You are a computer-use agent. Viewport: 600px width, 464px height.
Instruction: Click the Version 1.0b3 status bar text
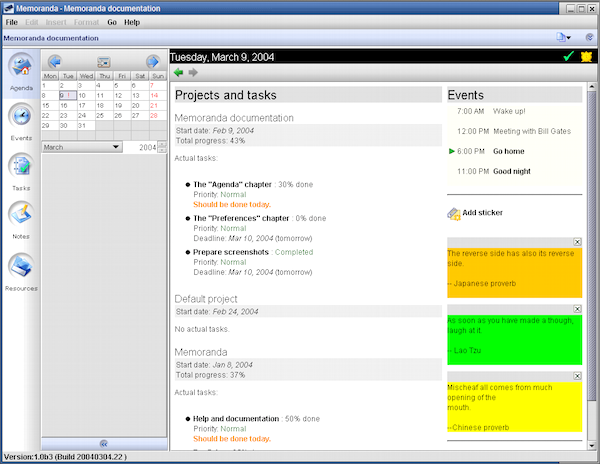click(x=65, y=457)
